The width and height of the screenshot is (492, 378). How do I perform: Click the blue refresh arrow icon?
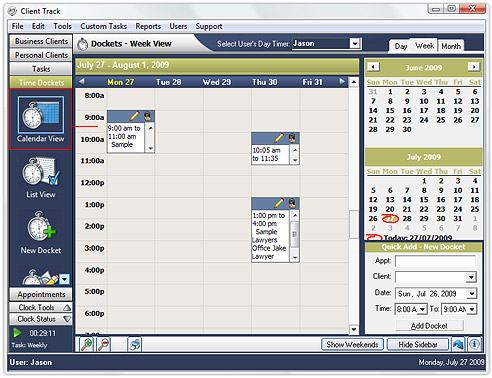[x=458, y=344]
